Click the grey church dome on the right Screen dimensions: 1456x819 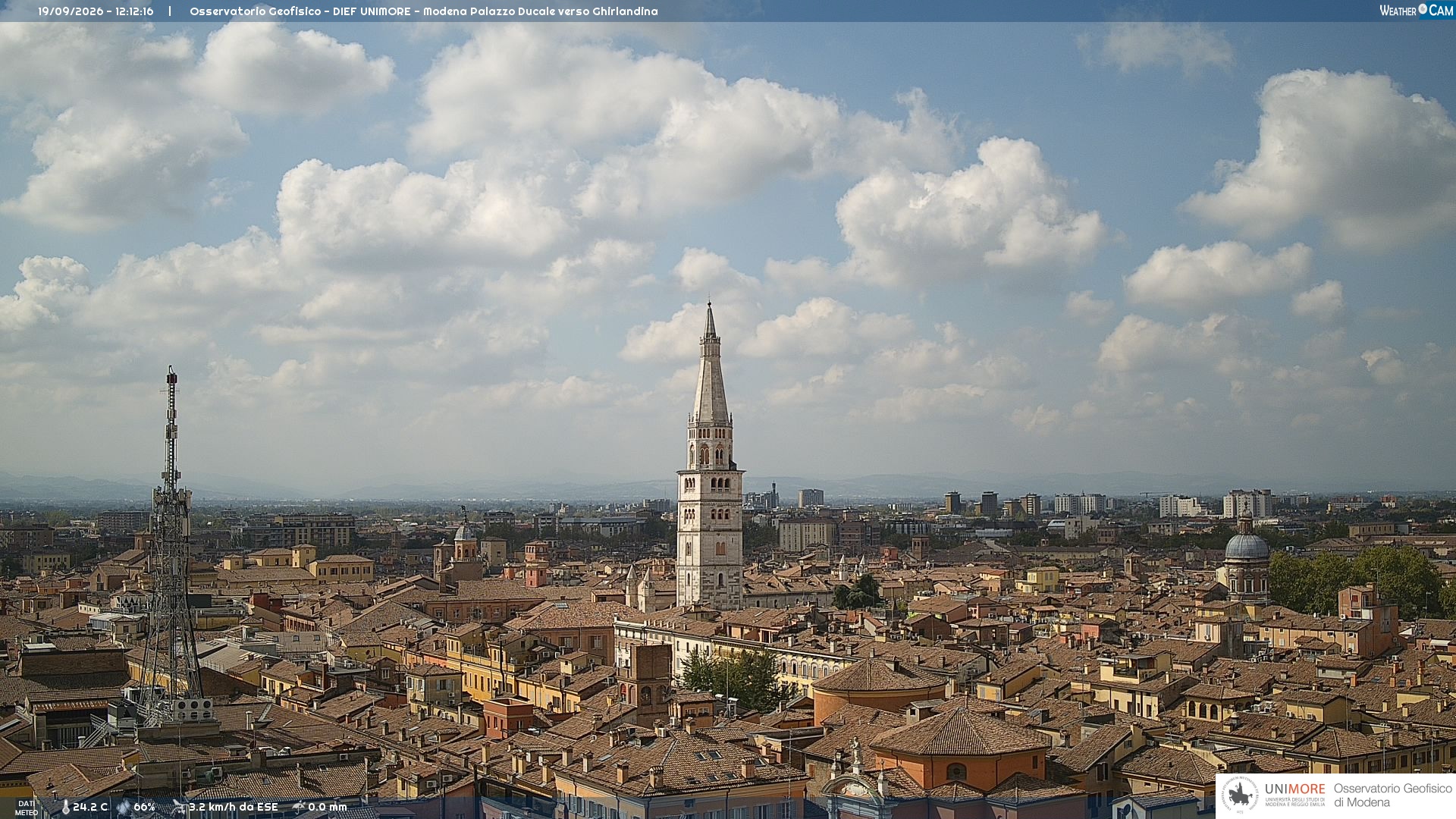coord(1247,544)
